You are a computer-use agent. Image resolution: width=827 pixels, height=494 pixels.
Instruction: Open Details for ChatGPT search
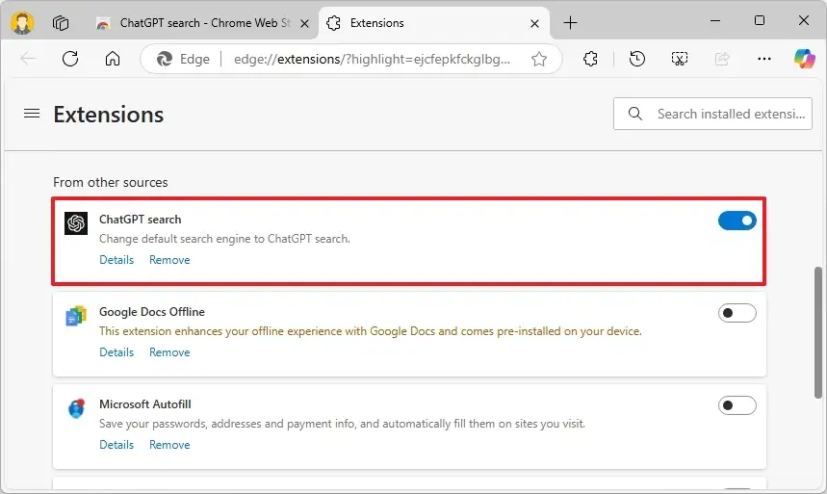117,260
